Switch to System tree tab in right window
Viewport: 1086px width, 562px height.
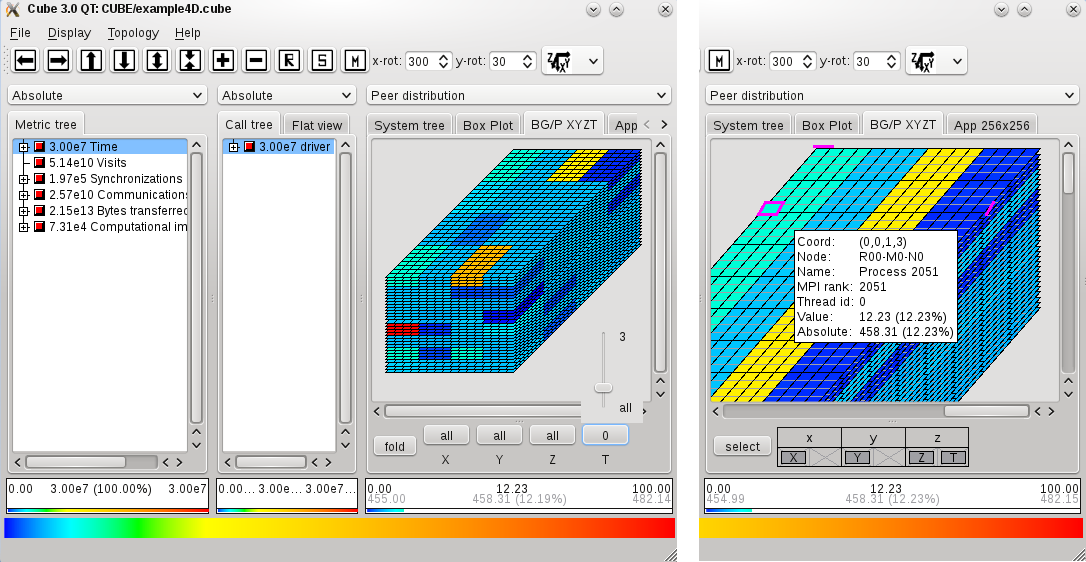[x=749, y=125]
